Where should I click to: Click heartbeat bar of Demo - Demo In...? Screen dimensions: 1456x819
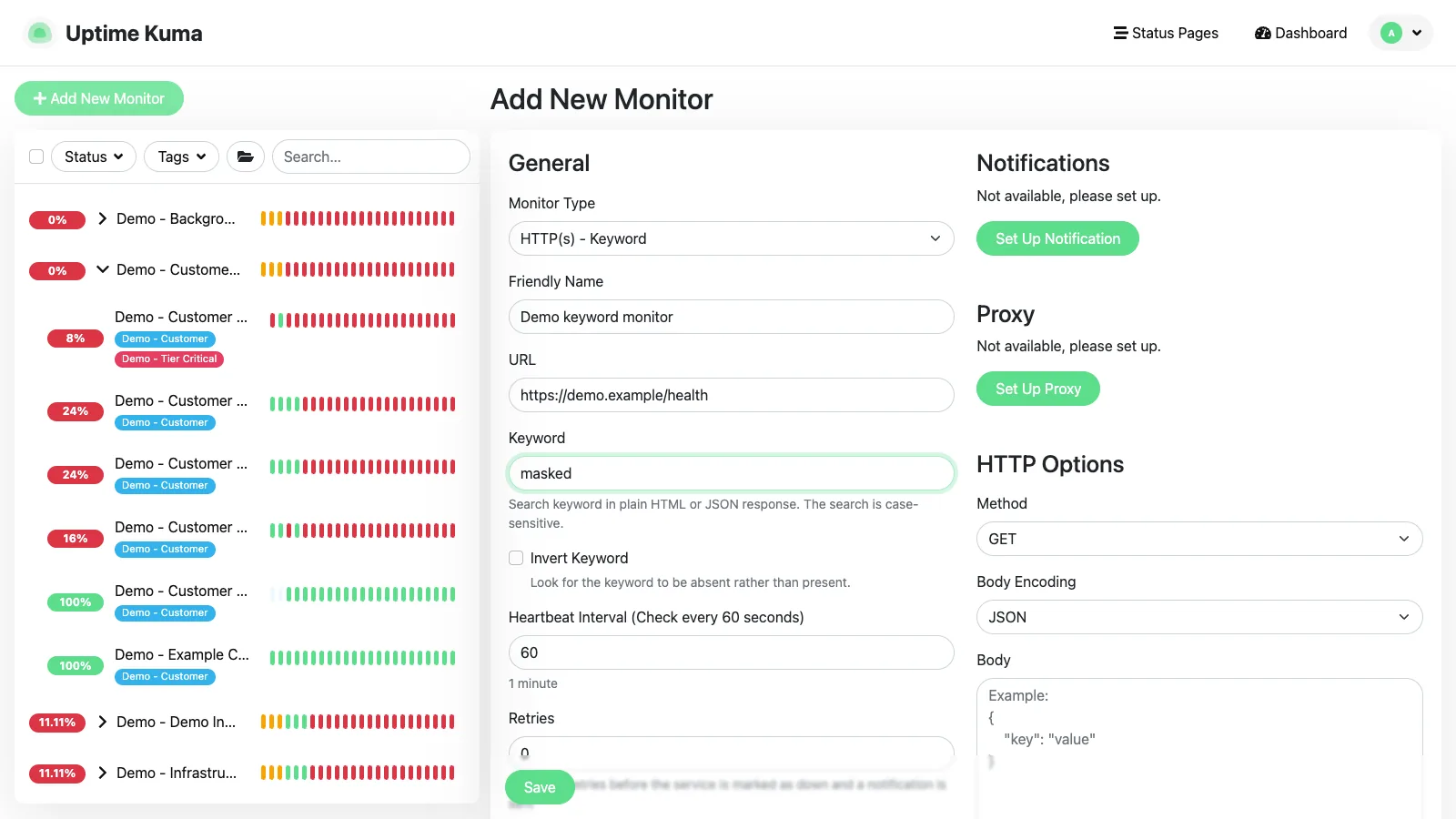tap(358, 722)
